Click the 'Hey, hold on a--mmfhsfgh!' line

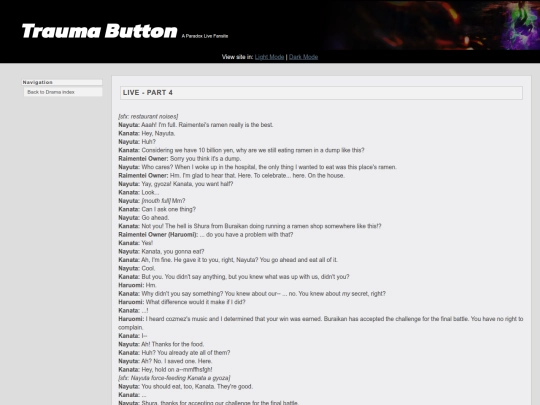click(165, 370)
